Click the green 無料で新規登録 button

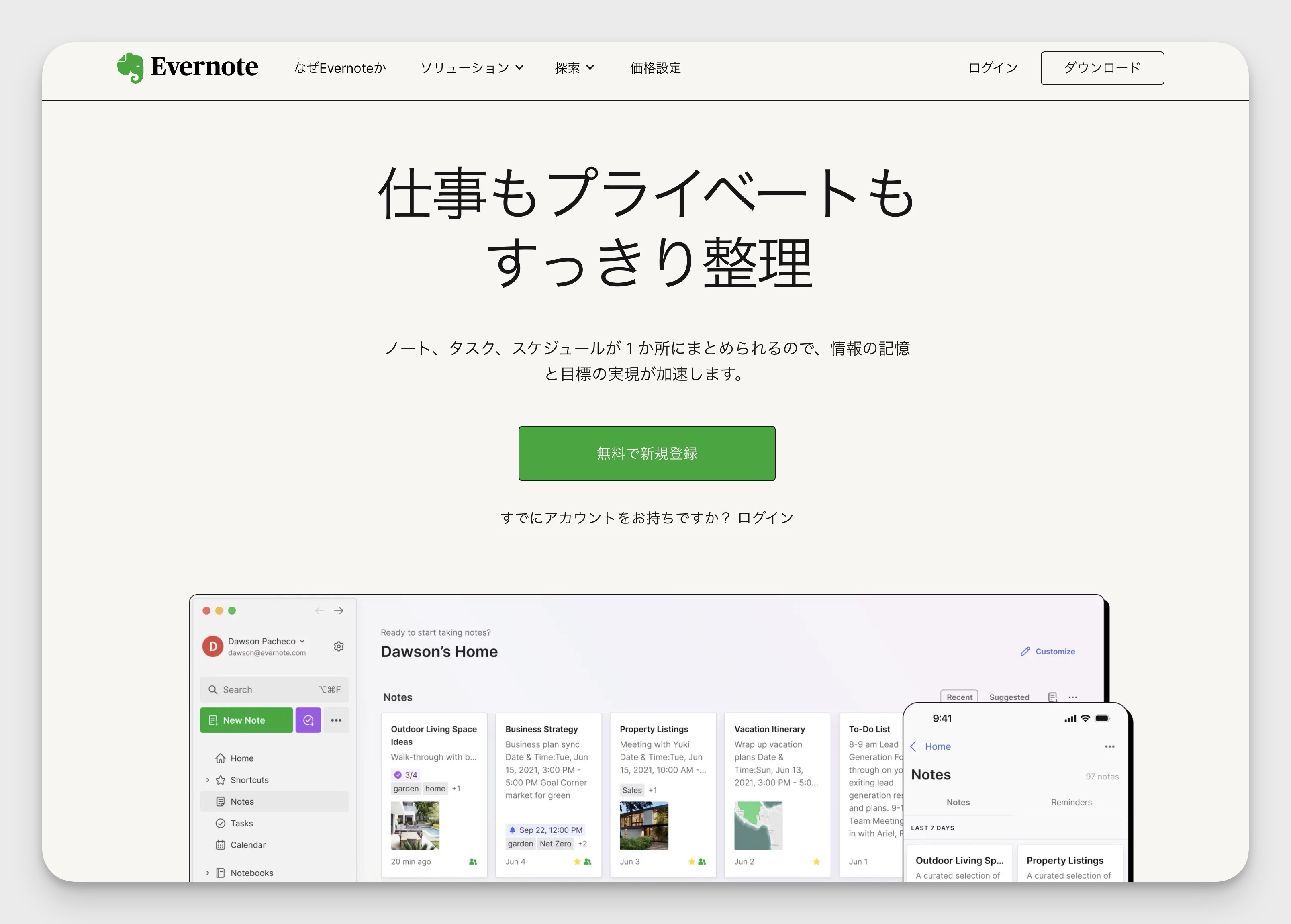[647, 454]
